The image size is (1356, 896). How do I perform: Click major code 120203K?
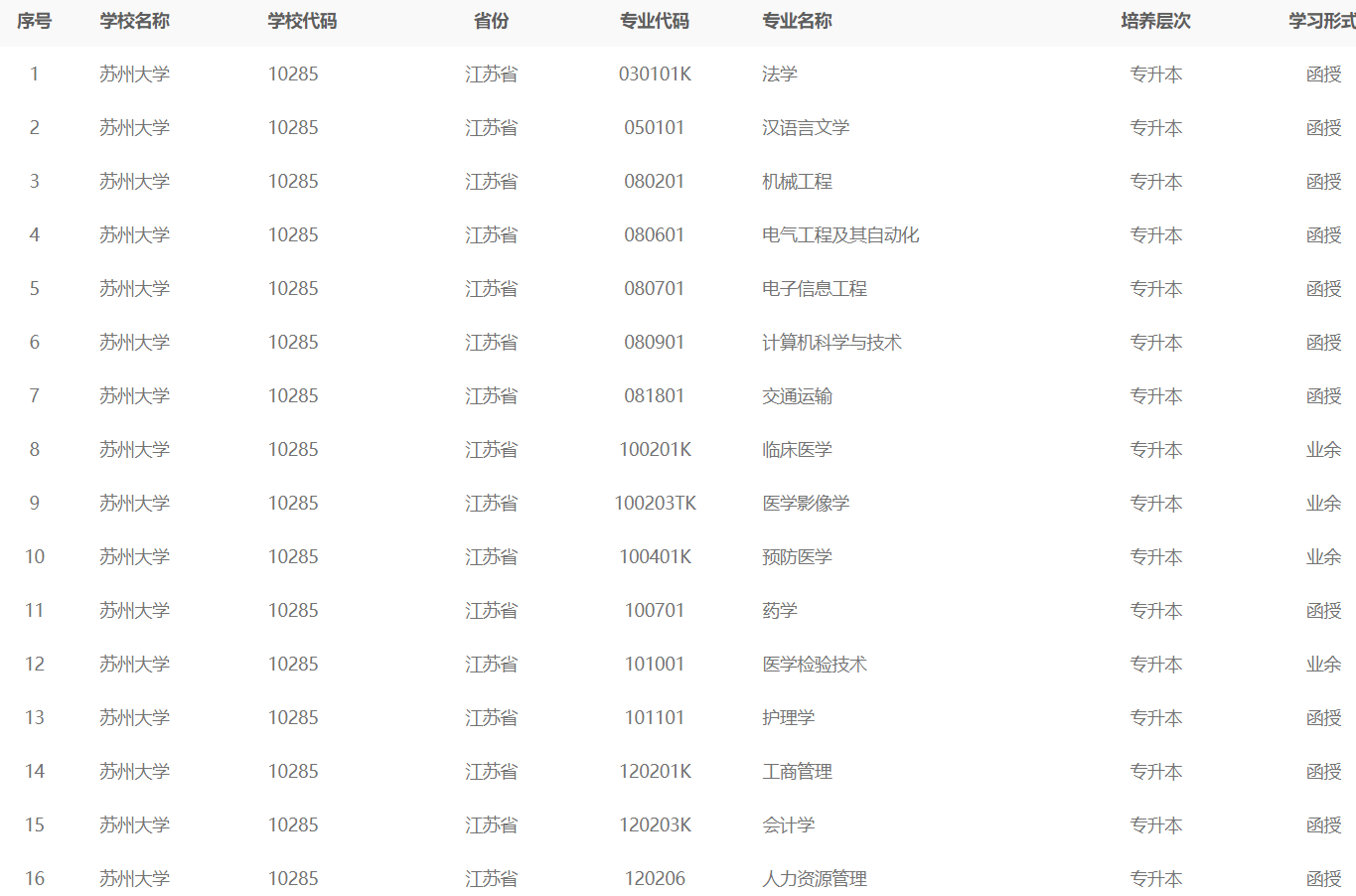pyautogui.click(x=655, y=825)
